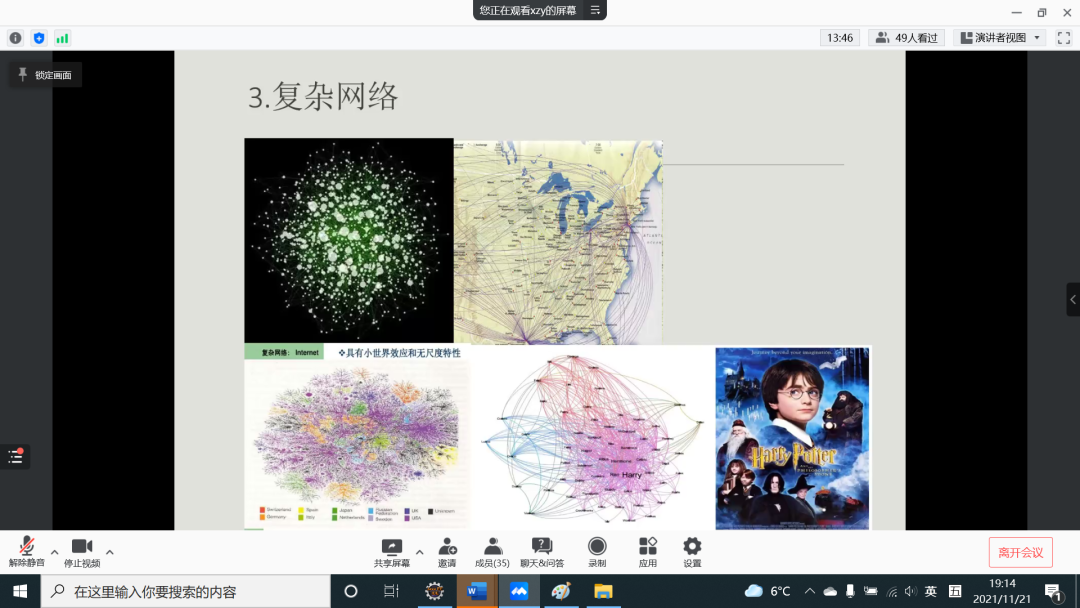The width and height of the screenshot is (1080, 608).
Task: Open Chat & Q&A (聊天&问答)
Action: (x=542, y=551)
